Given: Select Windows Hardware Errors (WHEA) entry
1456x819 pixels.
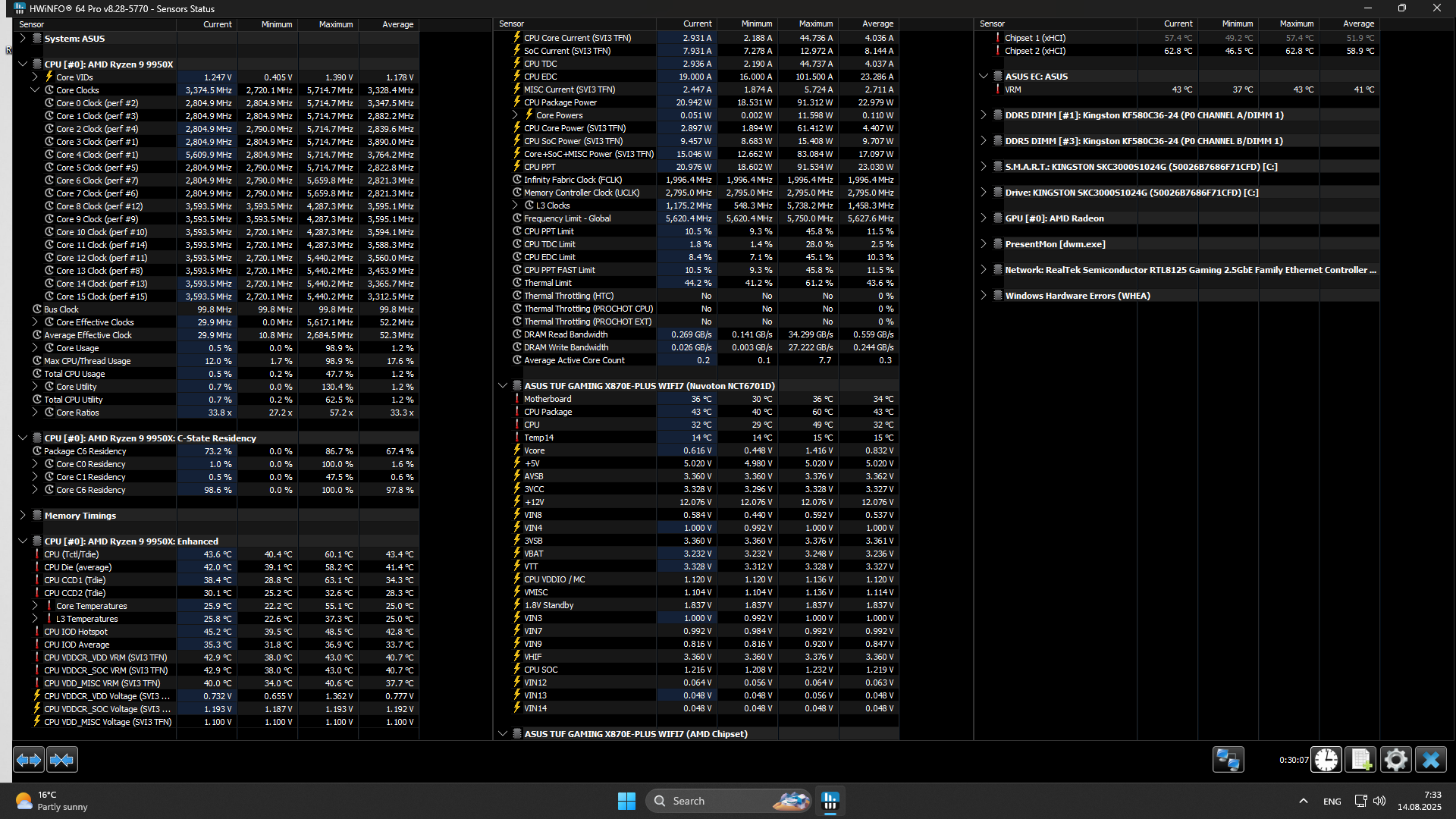Looking at the screenshot, I should pos(1077,296).
